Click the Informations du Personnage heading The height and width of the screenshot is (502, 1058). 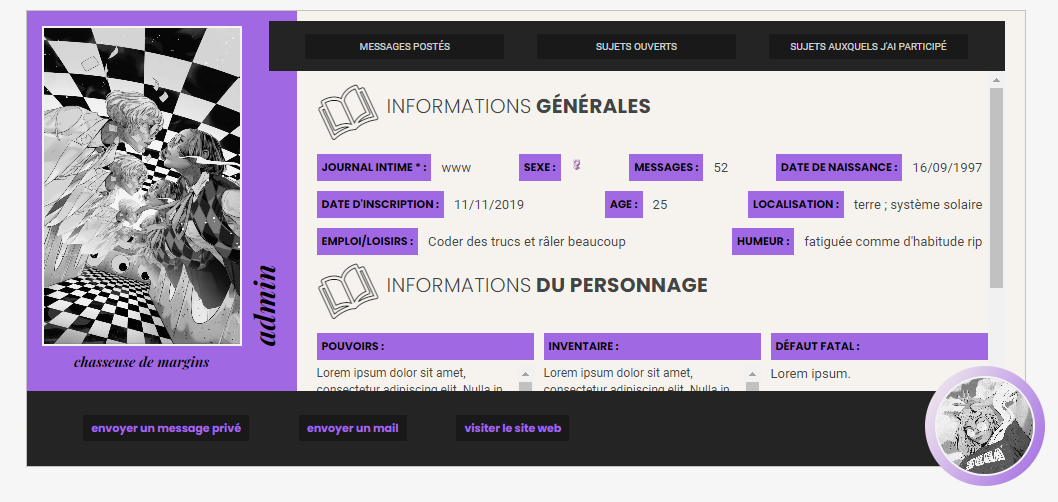[547, 285]
